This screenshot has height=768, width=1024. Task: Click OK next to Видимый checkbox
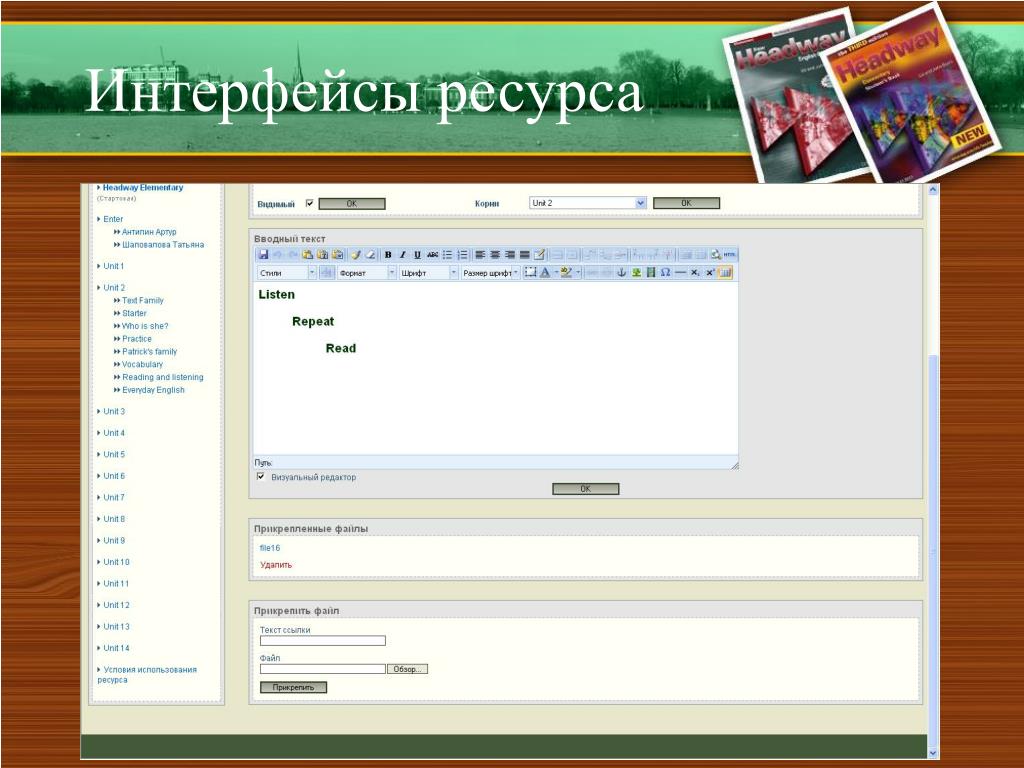tap(352, 204)
